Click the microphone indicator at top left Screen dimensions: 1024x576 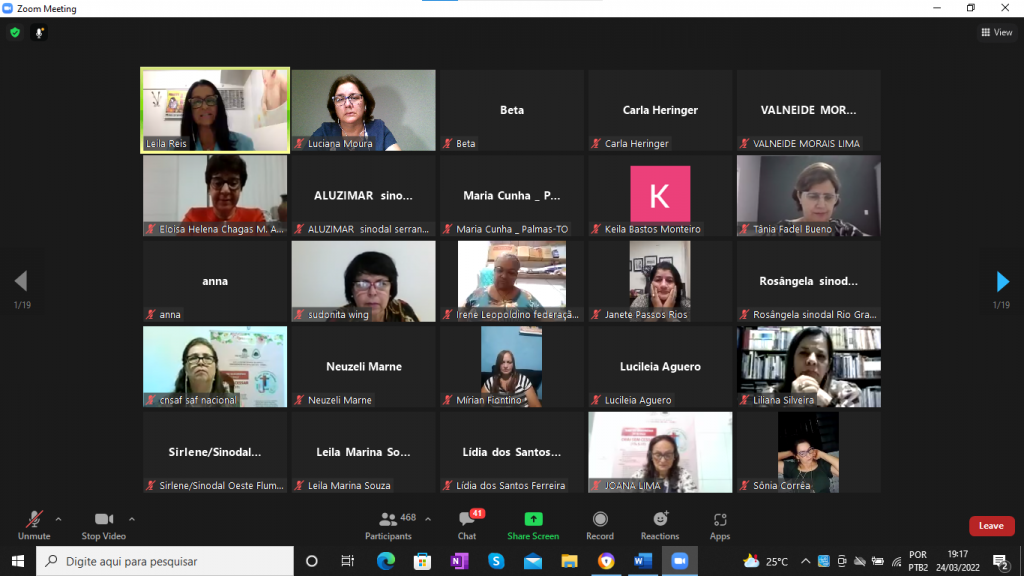[40, 32]
